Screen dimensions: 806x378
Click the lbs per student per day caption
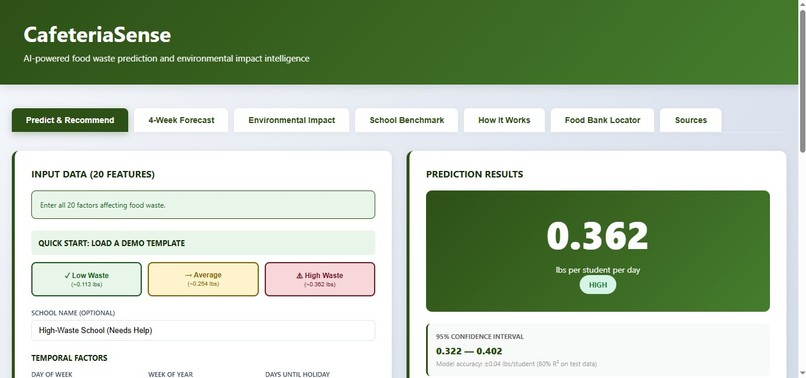click(x=598, y=270)
